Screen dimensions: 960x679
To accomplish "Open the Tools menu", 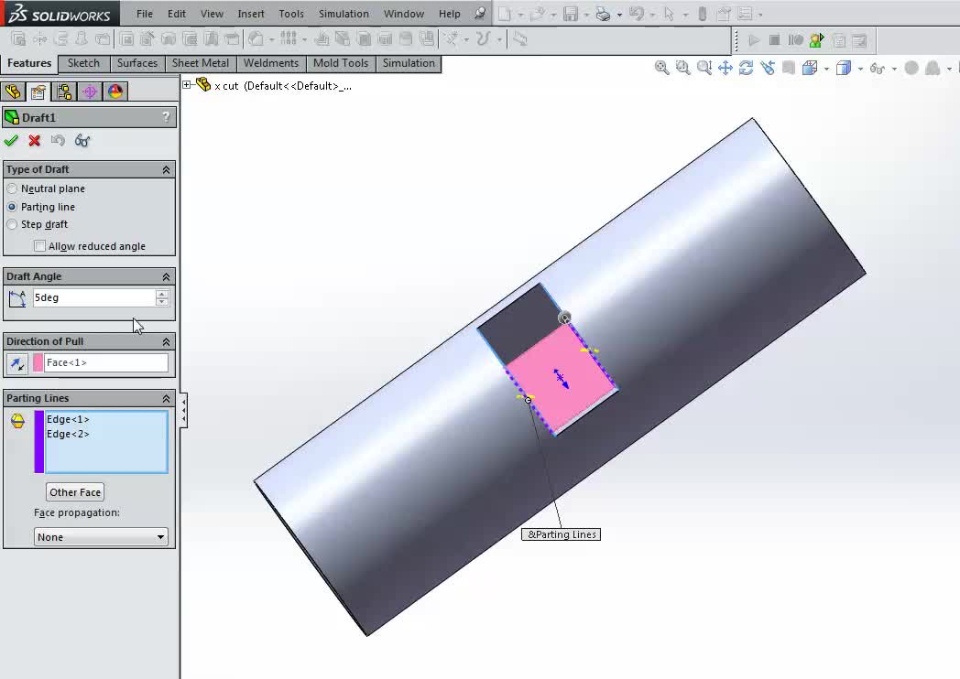I will pyautogui.click(x=291, y=13).
